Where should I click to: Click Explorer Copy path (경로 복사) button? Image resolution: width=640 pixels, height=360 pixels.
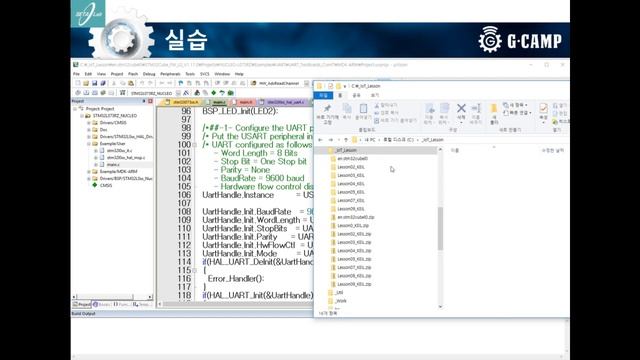point(386,113)
